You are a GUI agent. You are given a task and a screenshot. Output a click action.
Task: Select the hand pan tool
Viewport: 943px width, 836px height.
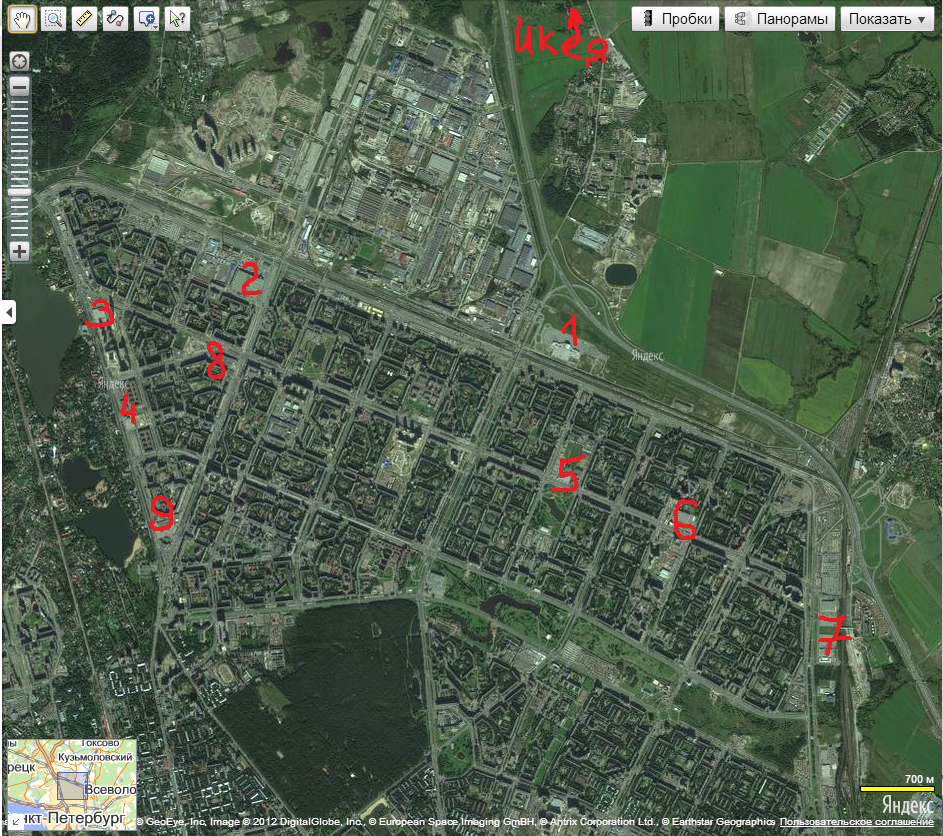coord(22,18)
